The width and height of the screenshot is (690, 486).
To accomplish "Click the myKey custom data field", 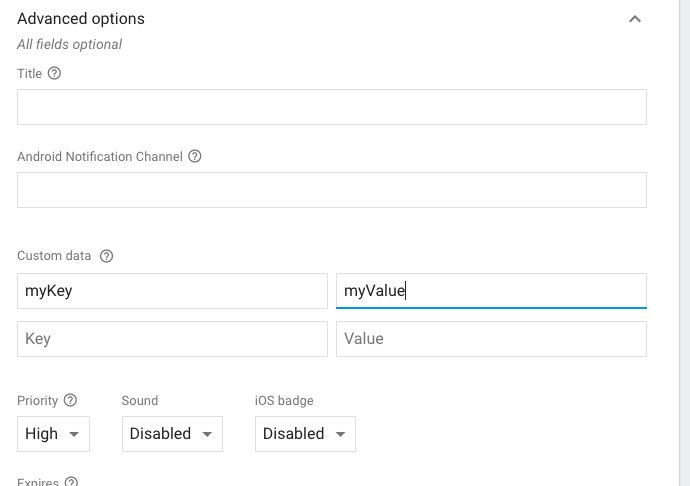I will tap(172, 291).
